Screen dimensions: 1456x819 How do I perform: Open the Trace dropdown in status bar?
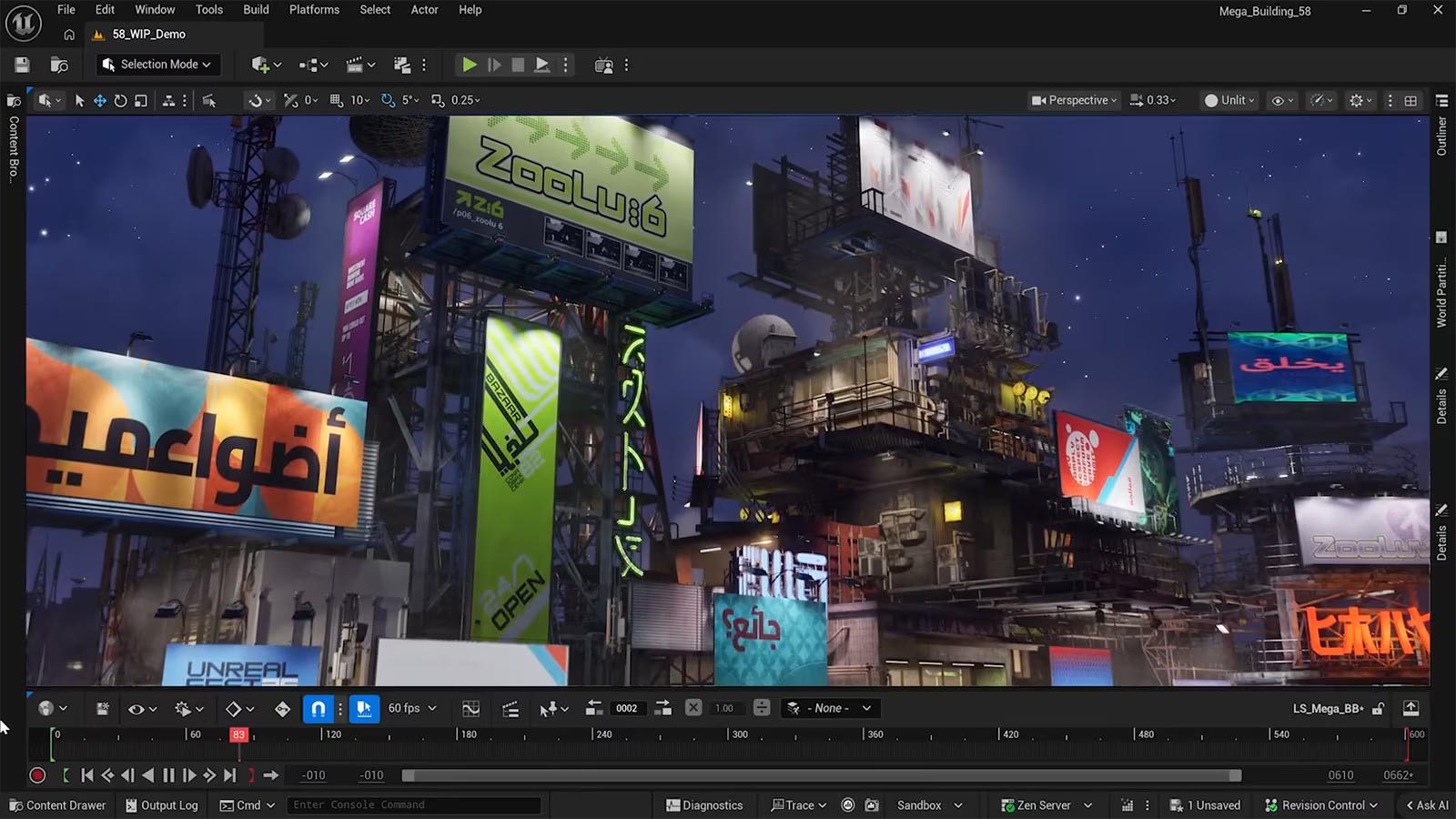798,805
